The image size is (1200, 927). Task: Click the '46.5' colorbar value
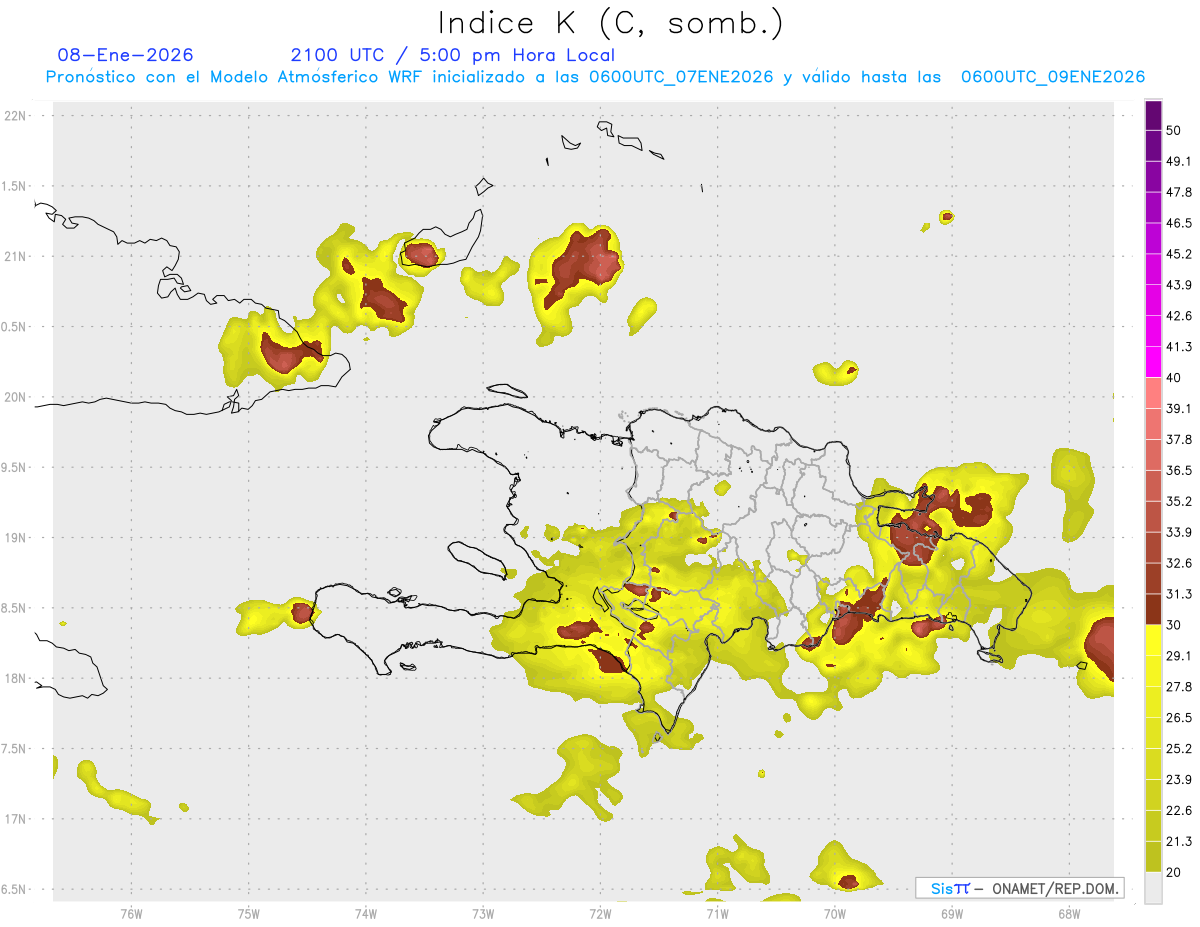(x=1179, y=223)
